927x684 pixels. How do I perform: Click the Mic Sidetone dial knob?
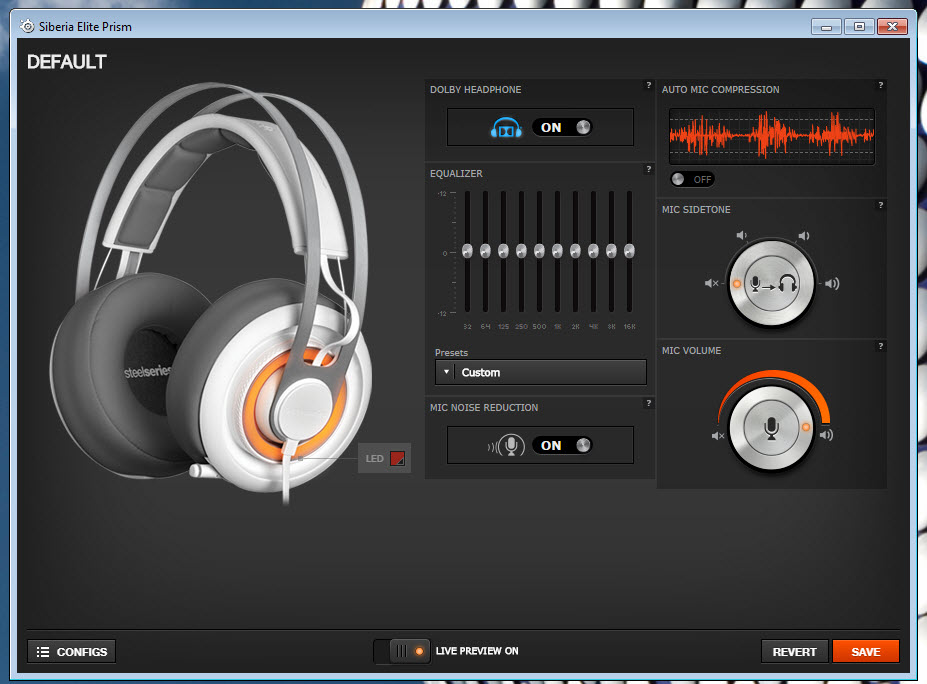click(772, 283)
